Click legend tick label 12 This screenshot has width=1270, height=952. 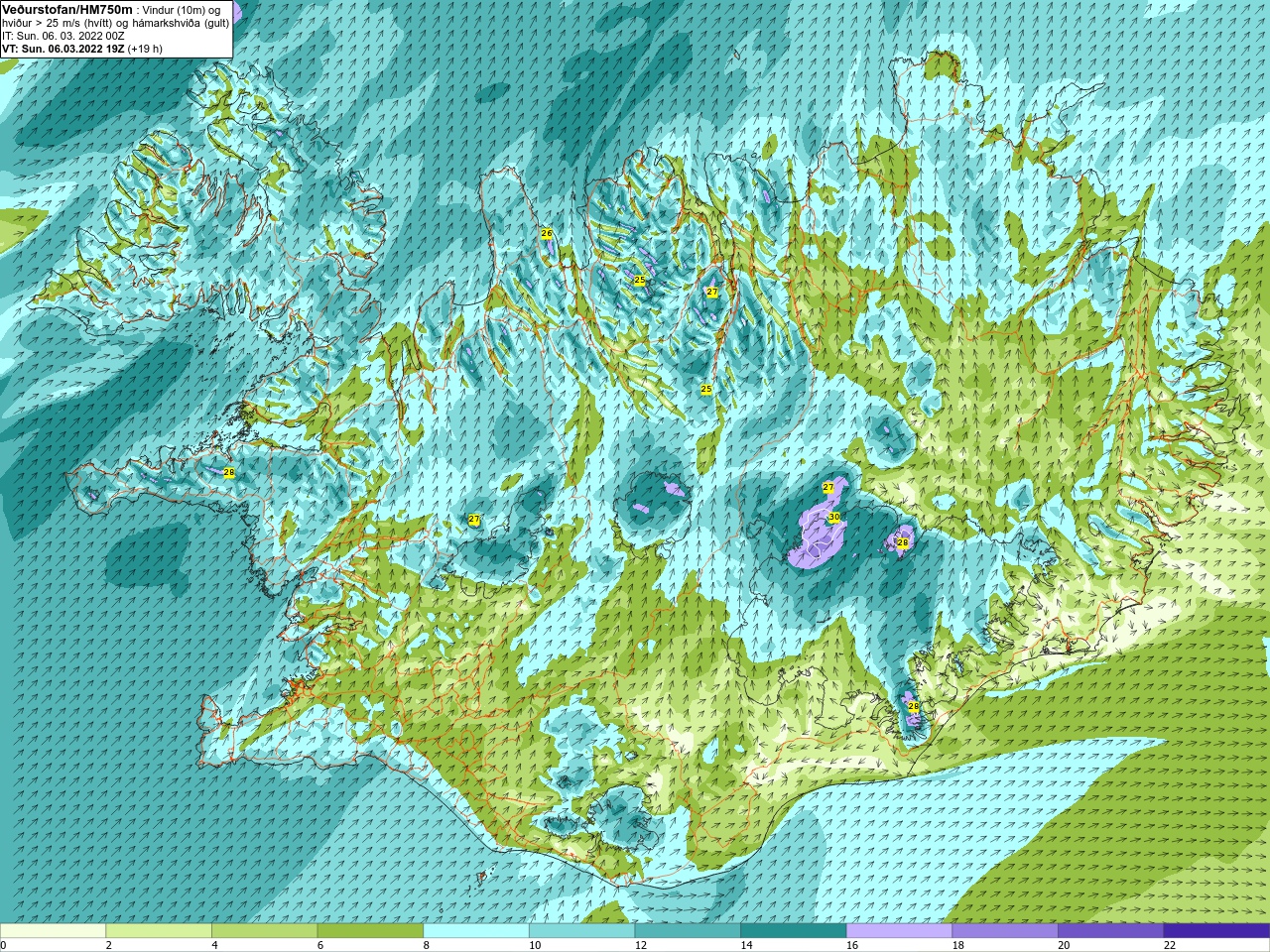coord(641,945)
